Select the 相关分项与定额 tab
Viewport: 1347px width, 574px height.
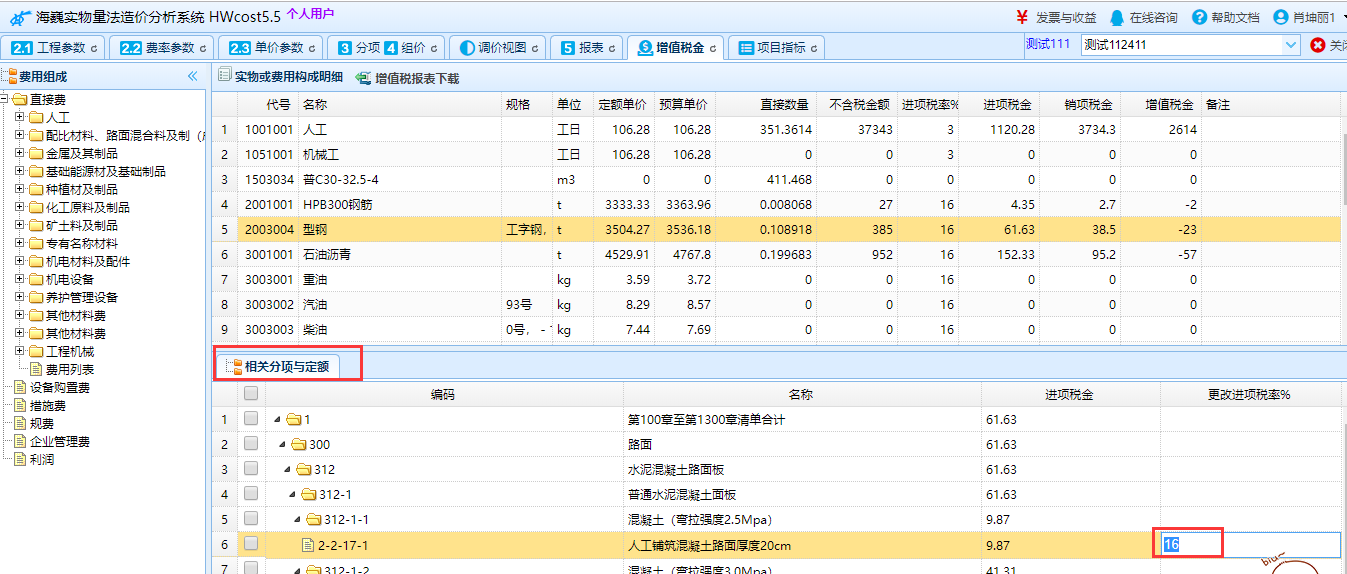[278, 367]
